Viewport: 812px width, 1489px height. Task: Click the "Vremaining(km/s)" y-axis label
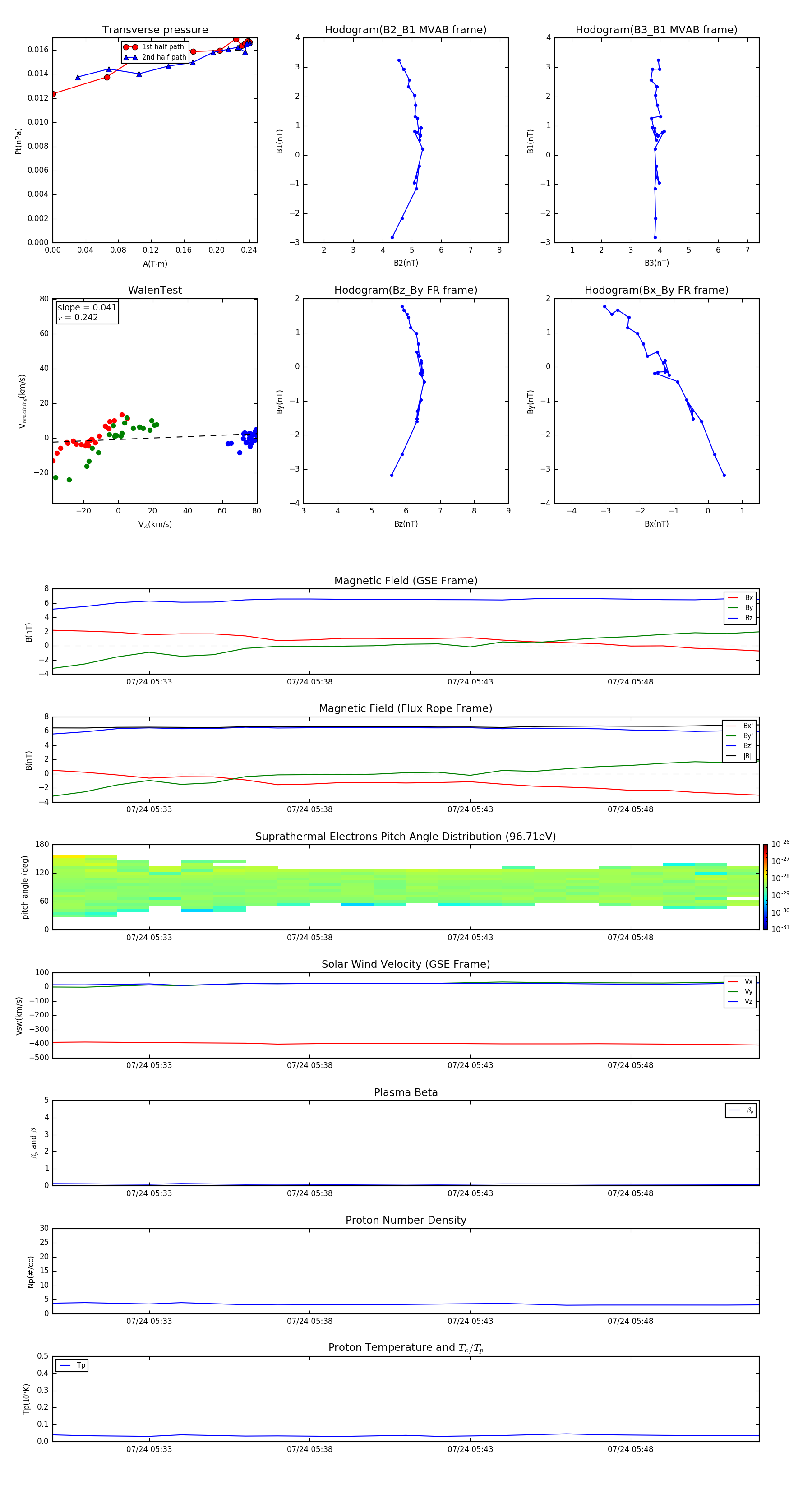click(x=22, y=401)
